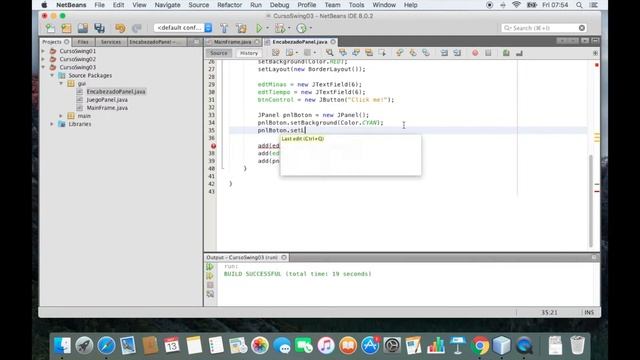
Task: Click the Stop icon in Output panel
Action: (210, 285)
